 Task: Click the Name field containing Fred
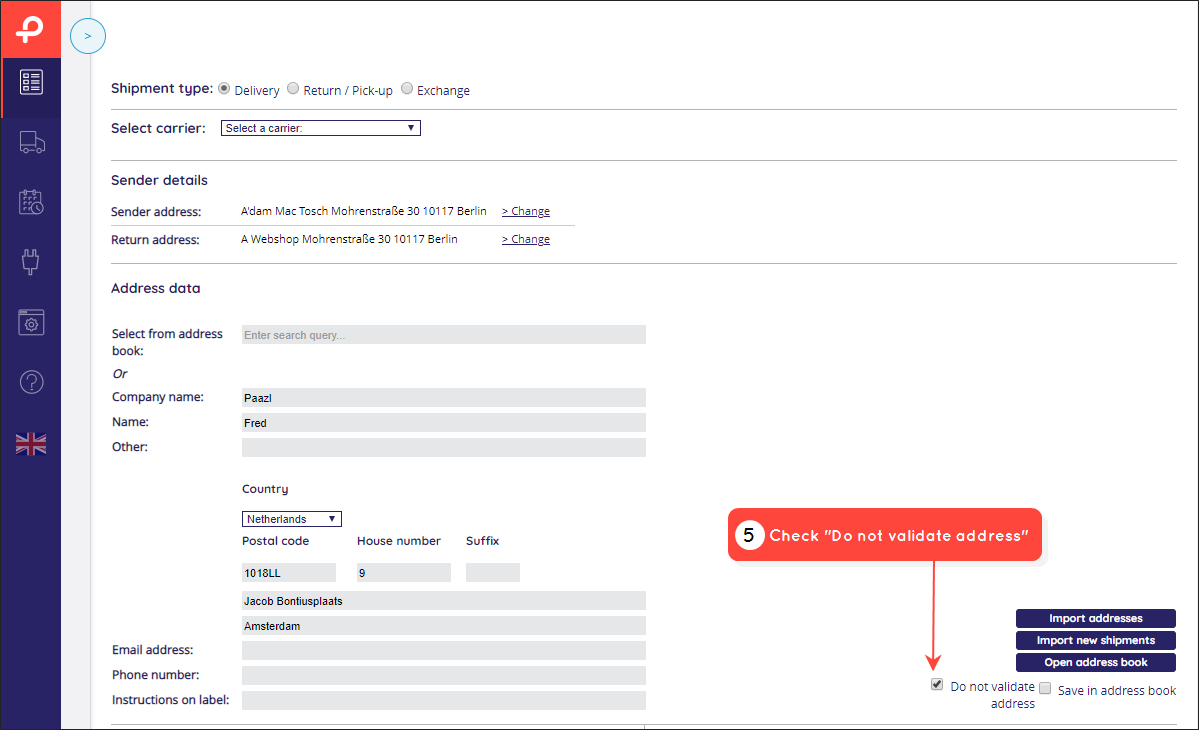(444, 423)
